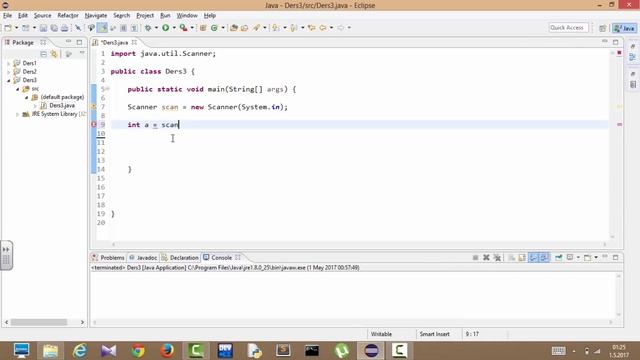Toggle Skip All Breakpoints in the toolbar
This screenshot has width=640, height=360.
click(78, 28)
